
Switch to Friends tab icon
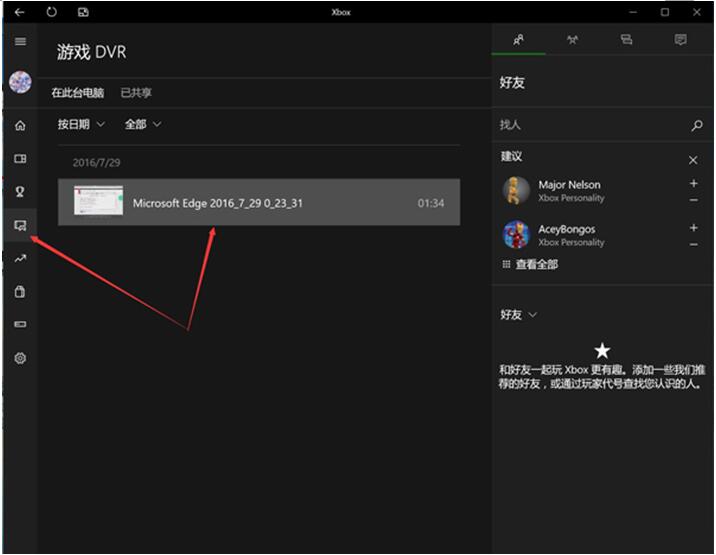(518, 40)
